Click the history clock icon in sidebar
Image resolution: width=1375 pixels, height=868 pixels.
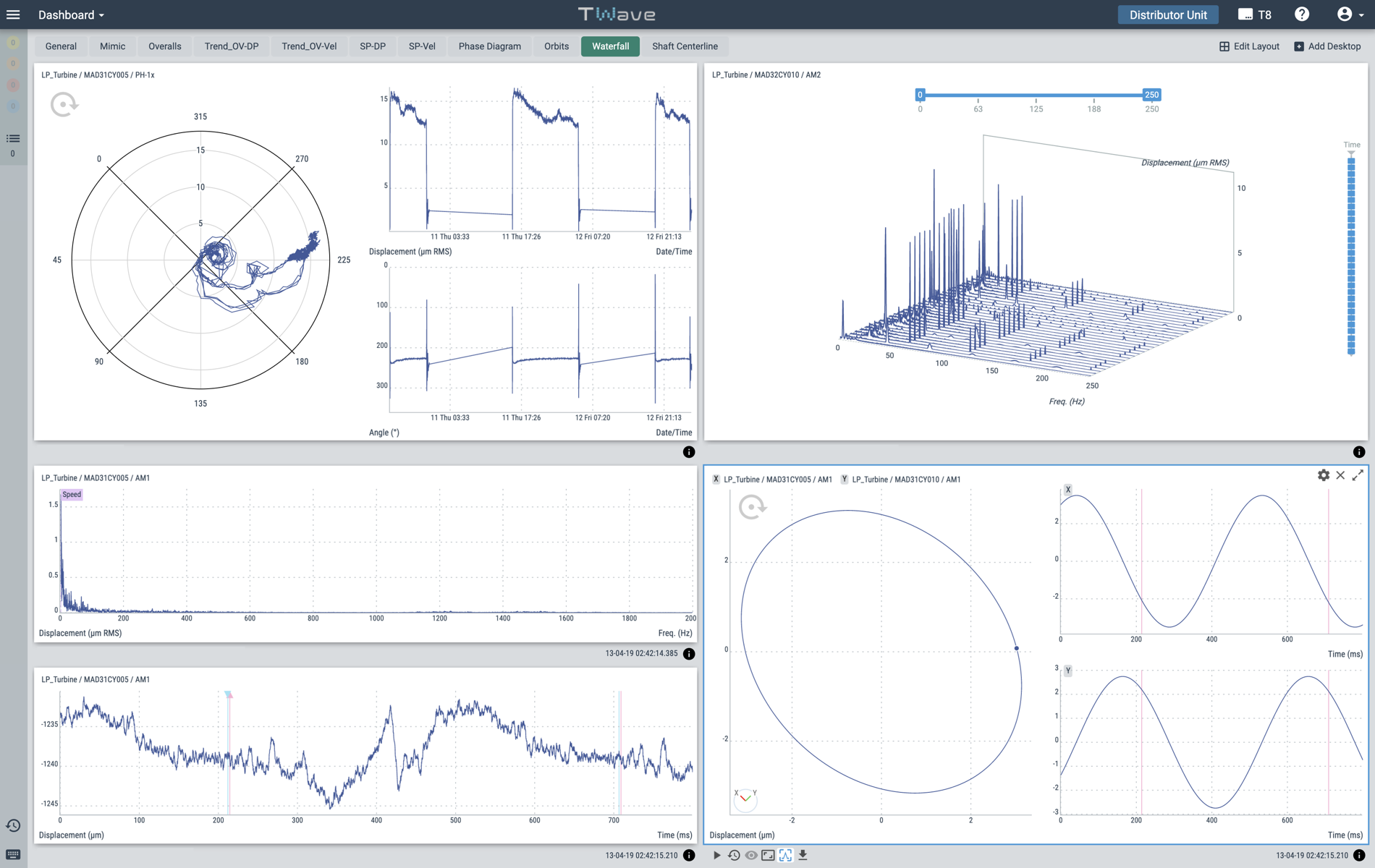pos(13,826)
